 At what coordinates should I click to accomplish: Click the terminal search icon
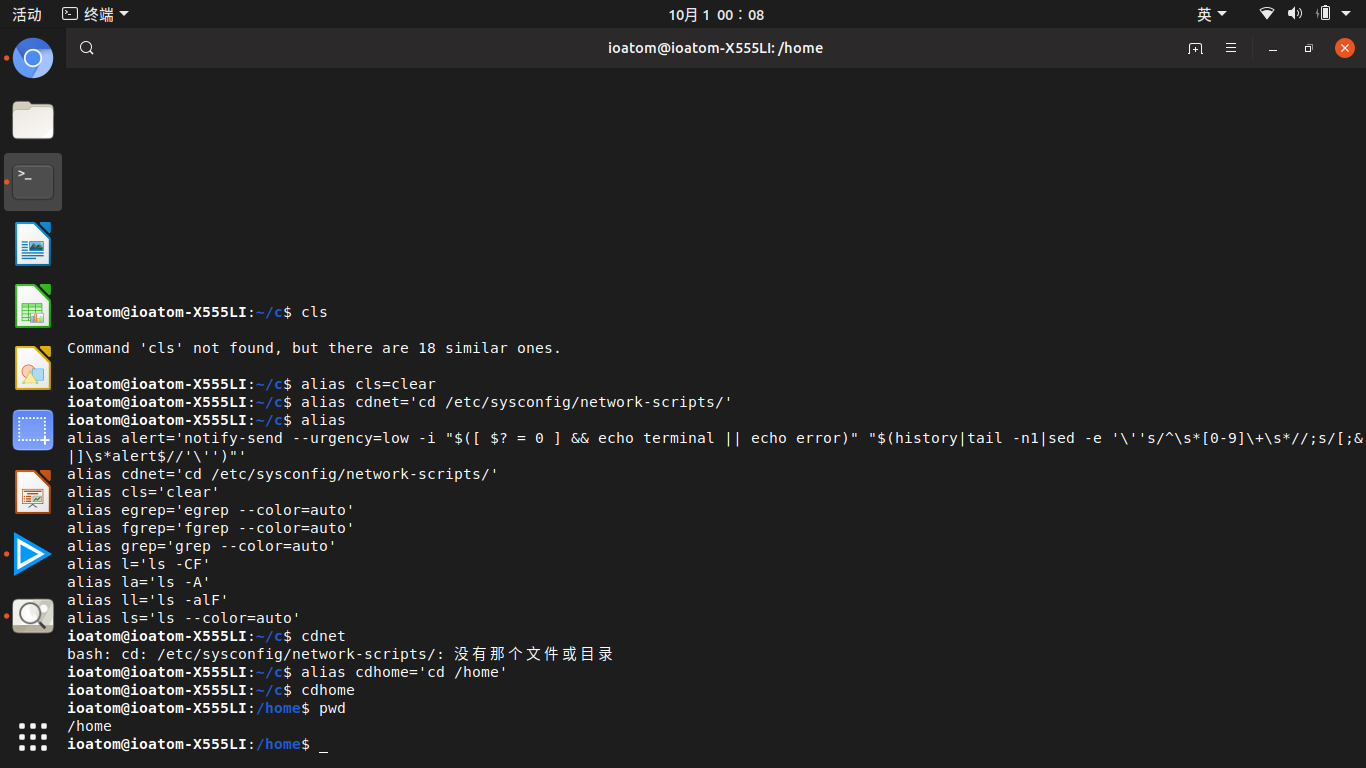87,48
